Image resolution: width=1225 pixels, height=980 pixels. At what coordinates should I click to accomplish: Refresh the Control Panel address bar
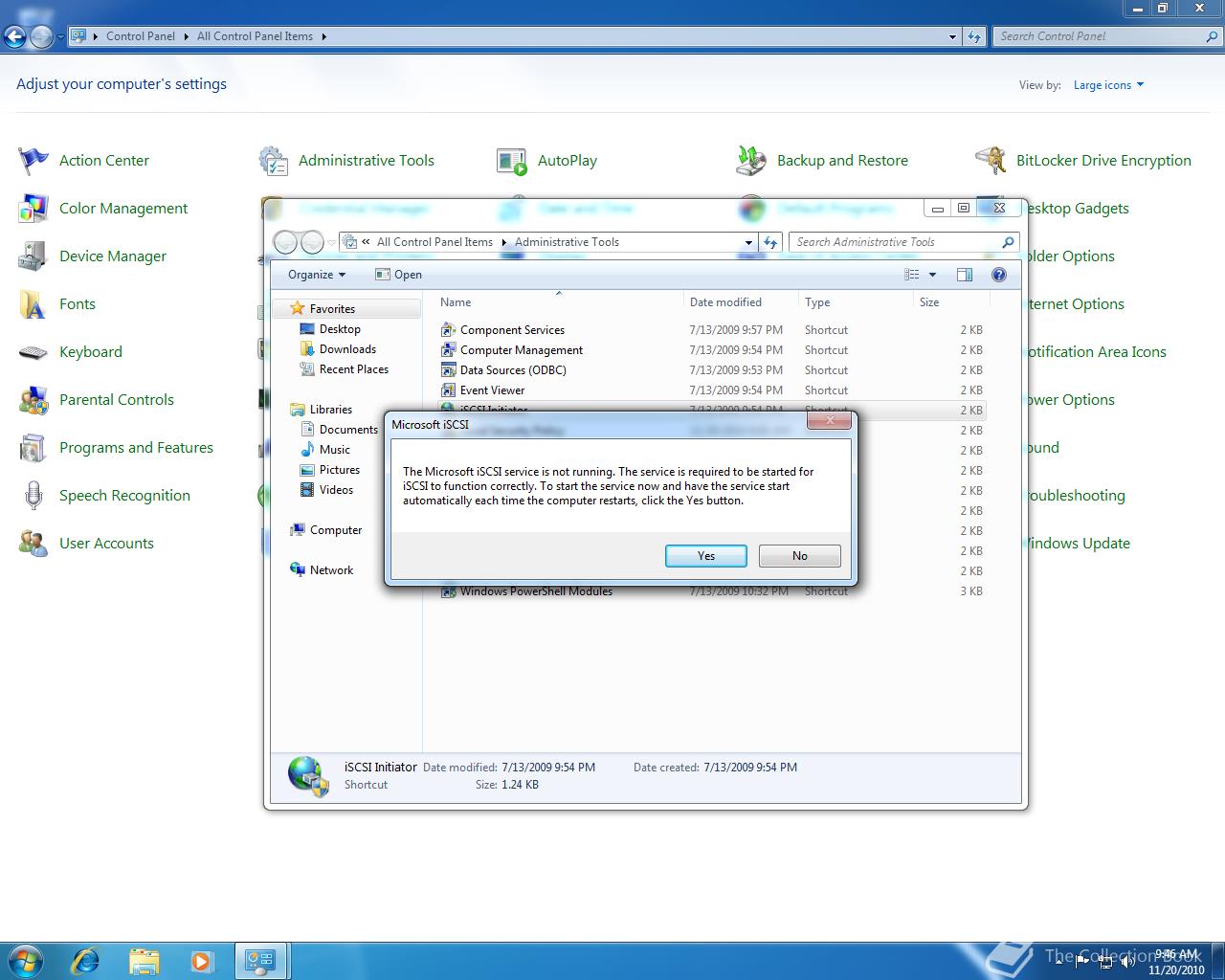[974, 36]
